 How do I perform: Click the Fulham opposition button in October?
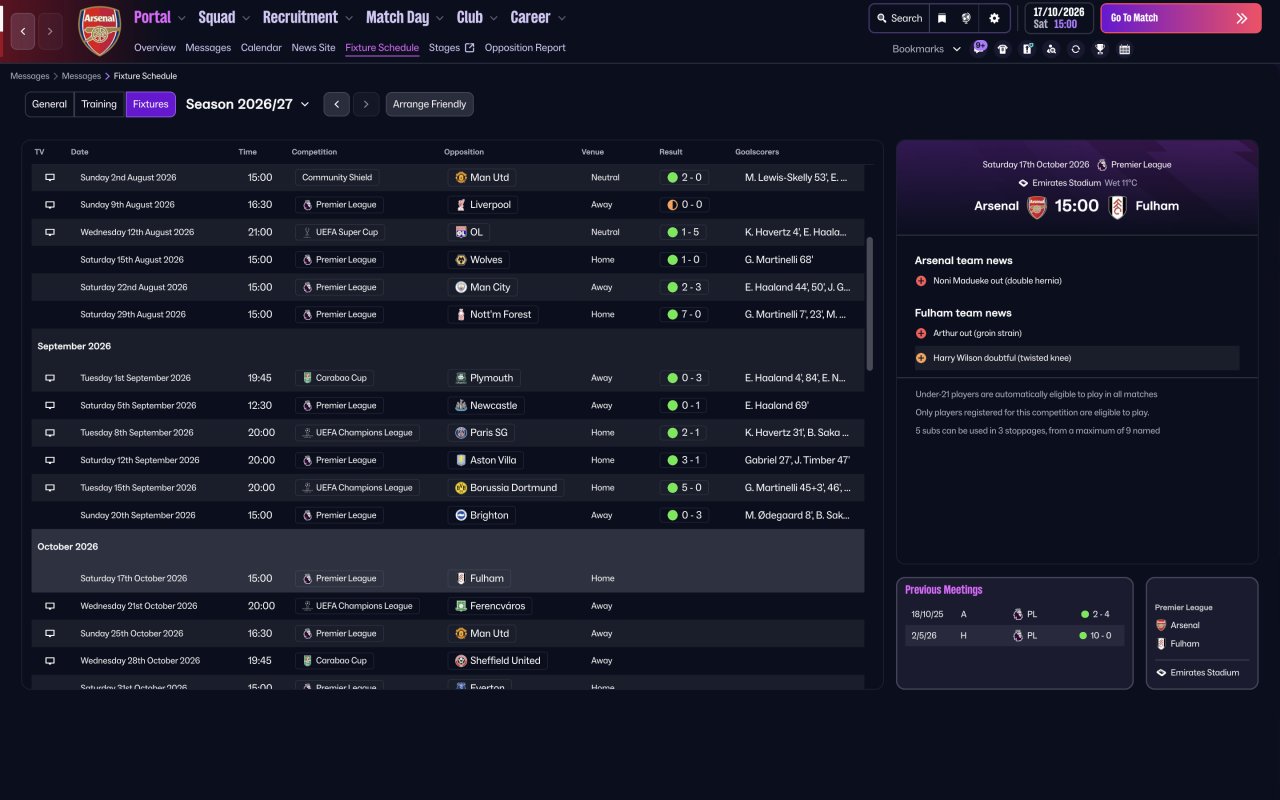click(x=479, y=578)
